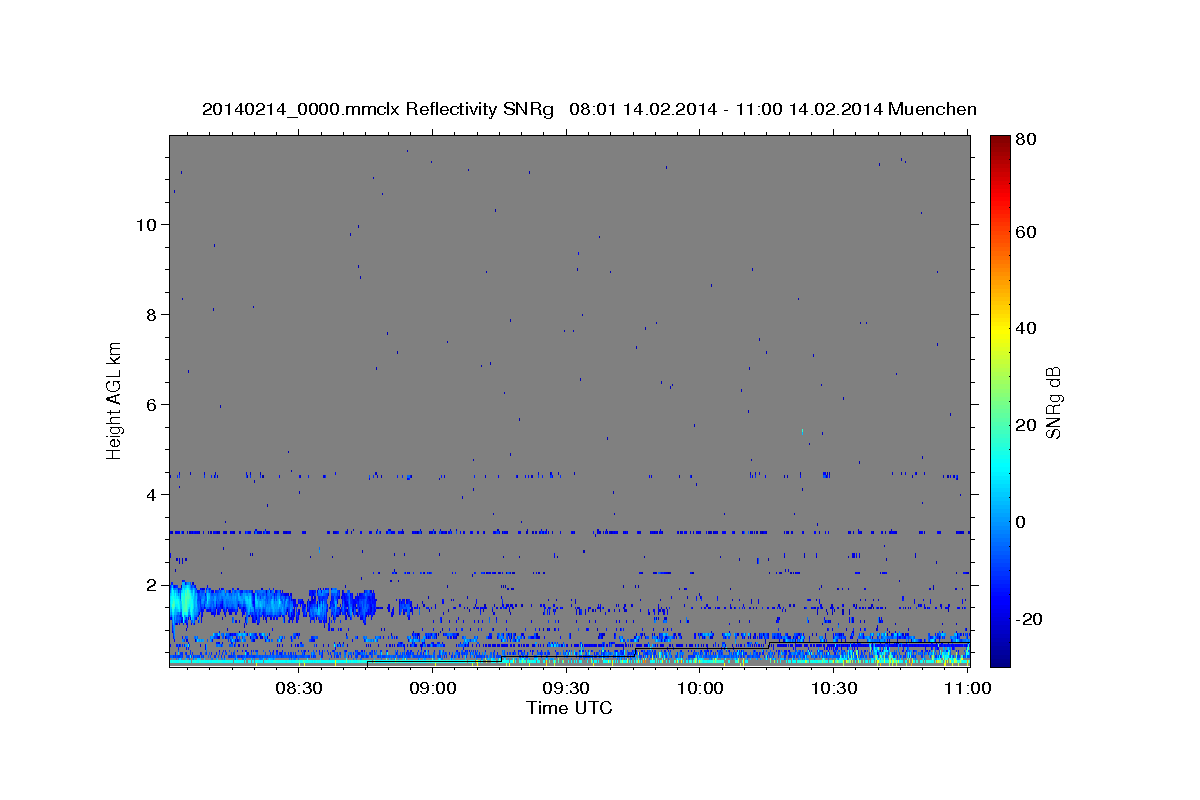
Task: Click the height tick label 2
Action: [152, 584]
